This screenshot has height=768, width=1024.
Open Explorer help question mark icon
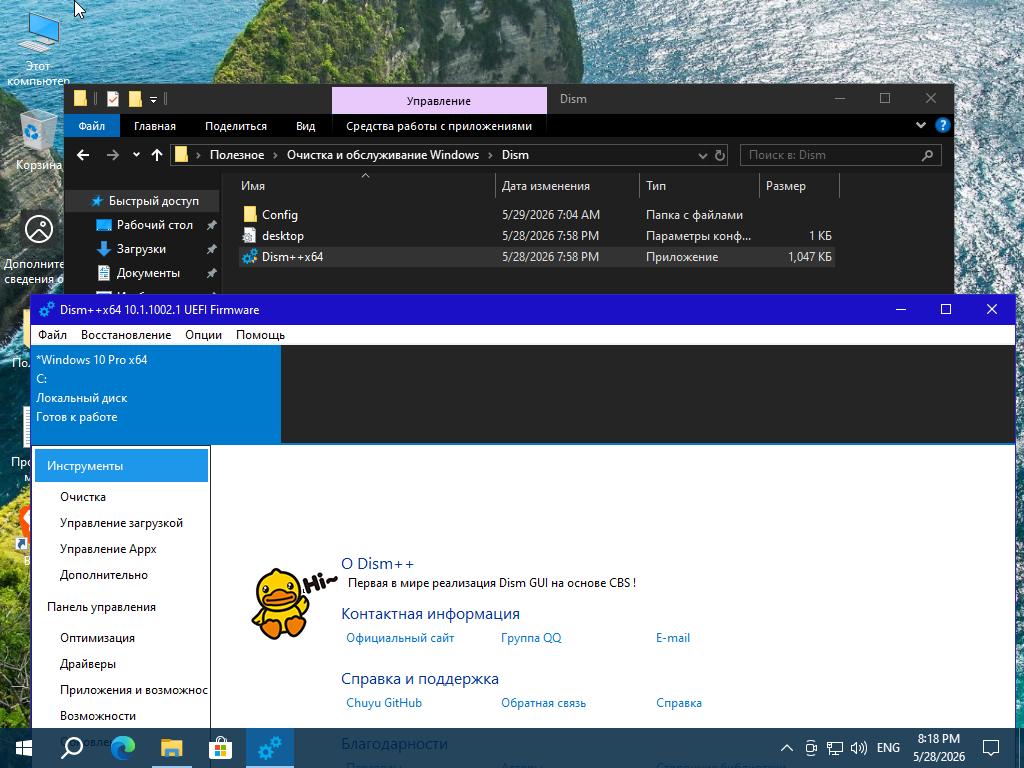[x=942, y=125]
